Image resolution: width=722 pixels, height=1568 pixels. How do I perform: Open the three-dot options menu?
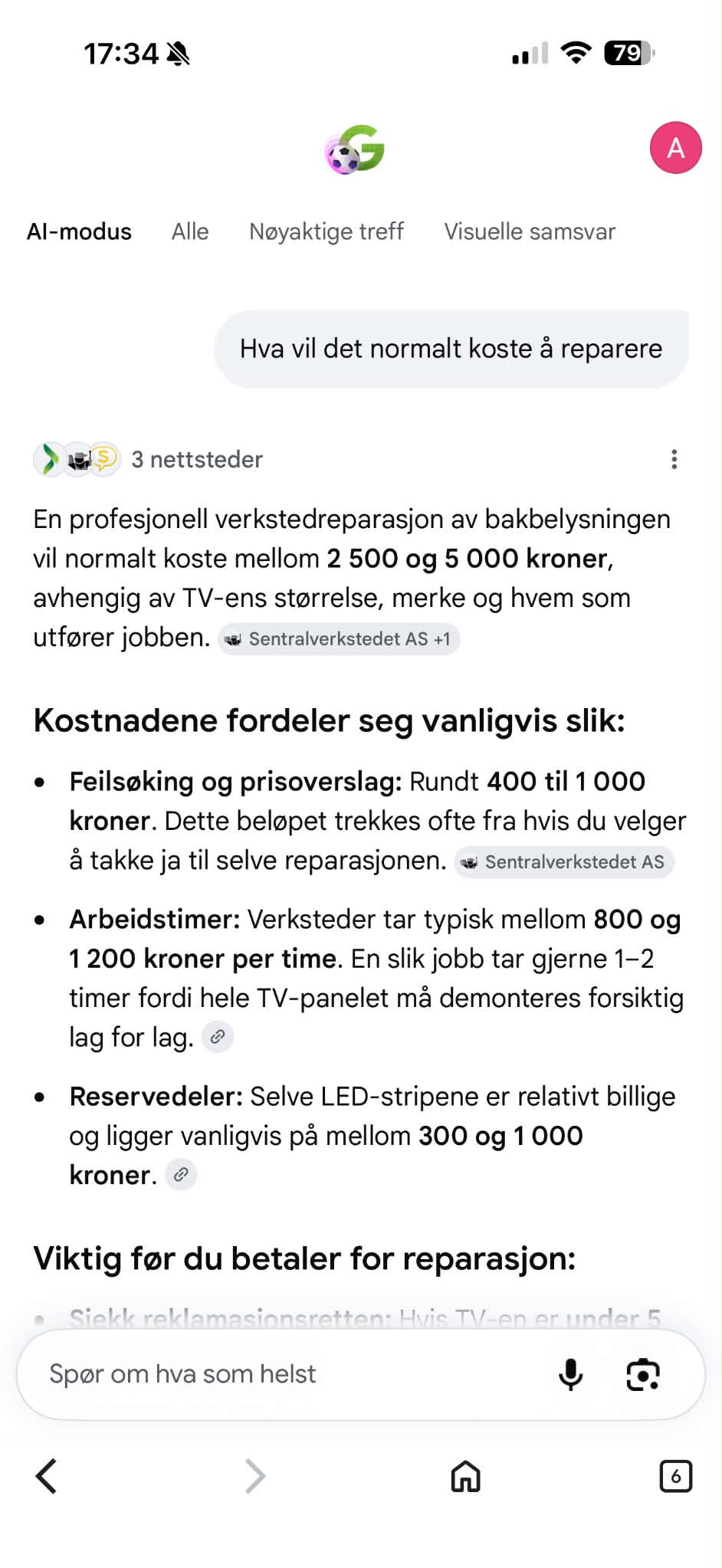point(674,459)
